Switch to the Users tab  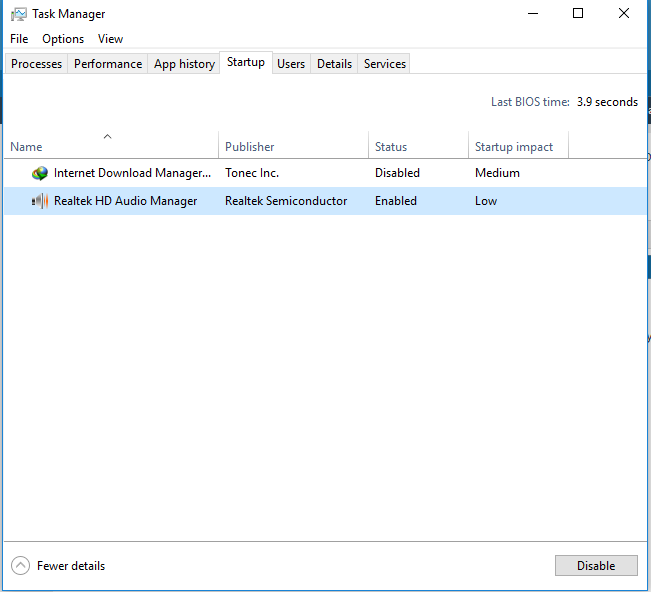pyautogui.click(x=291, y=64)
